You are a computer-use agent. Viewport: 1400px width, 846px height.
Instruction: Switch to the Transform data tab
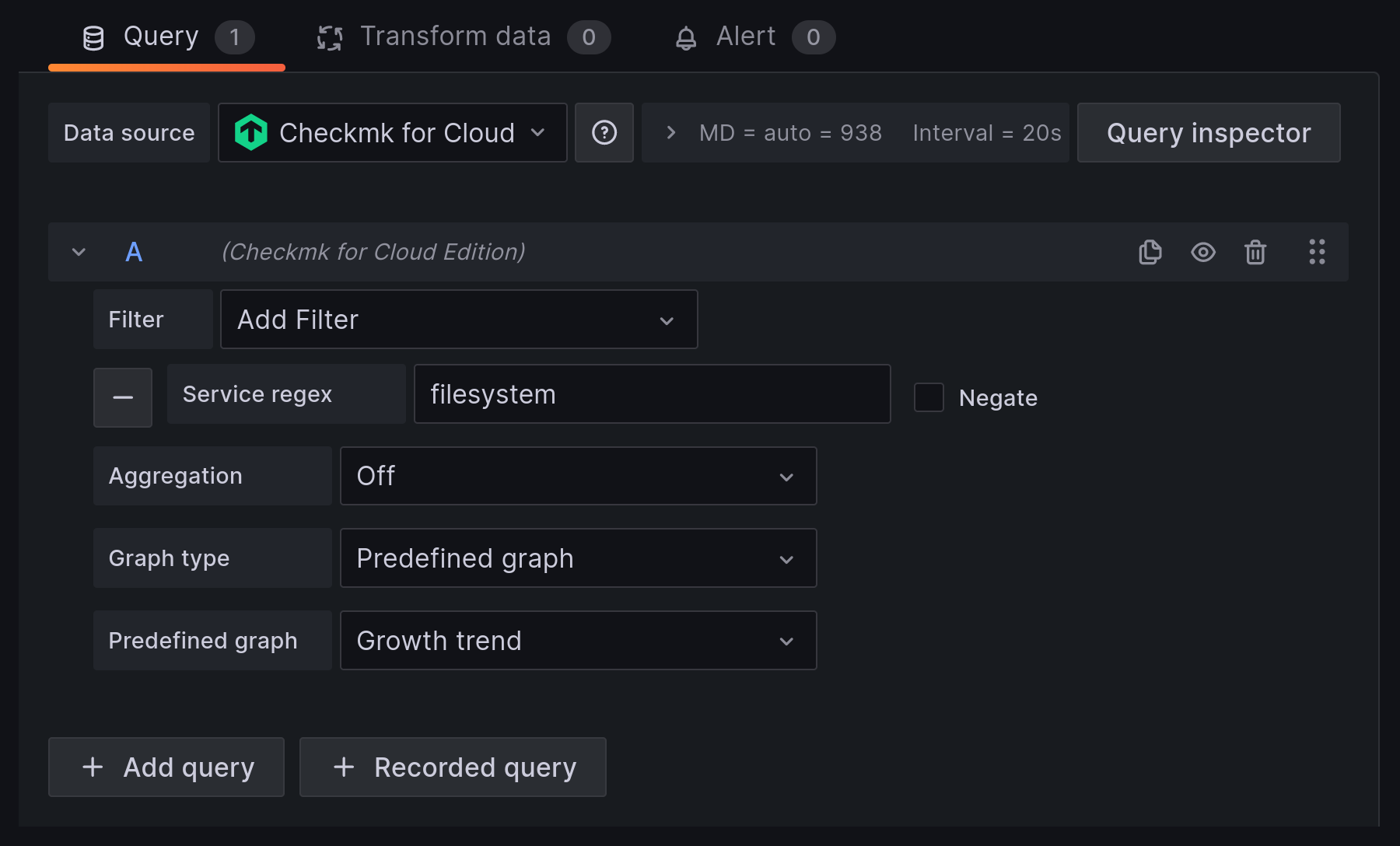click(x=464, y=37)
